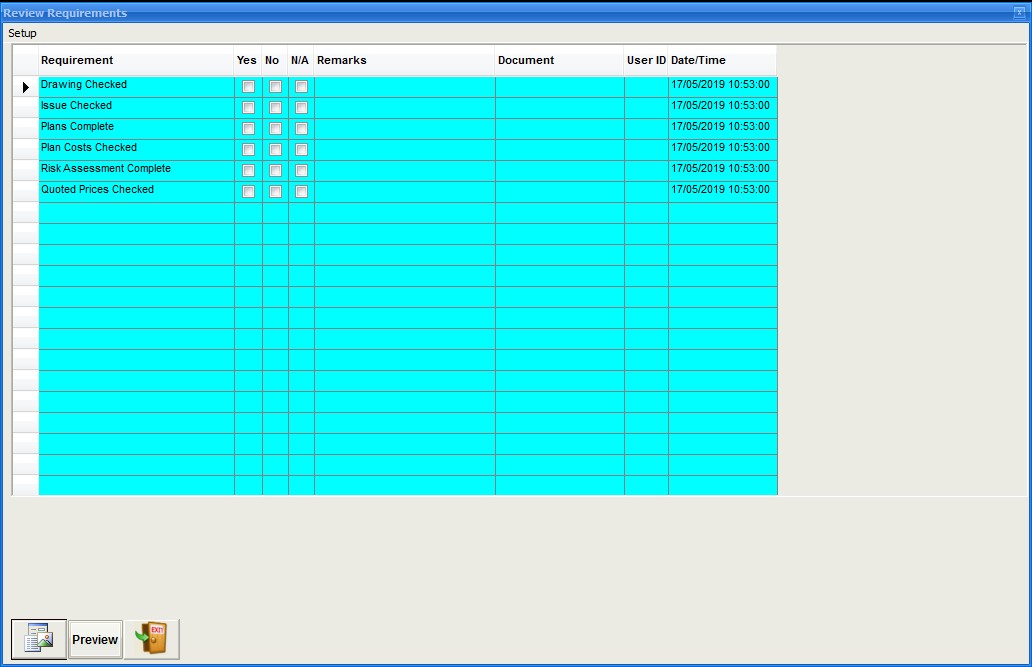Check N/A for Risk Assessment Complete
The image size is (1032, 667).
click(x=301, y=171)
